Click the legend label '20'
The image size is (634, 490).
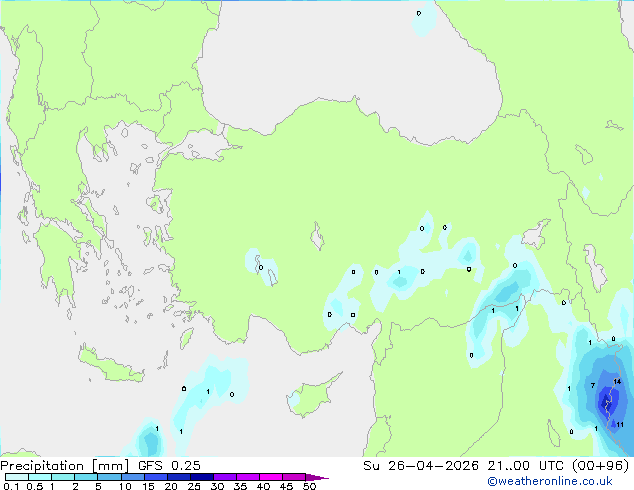pos(171,486)
